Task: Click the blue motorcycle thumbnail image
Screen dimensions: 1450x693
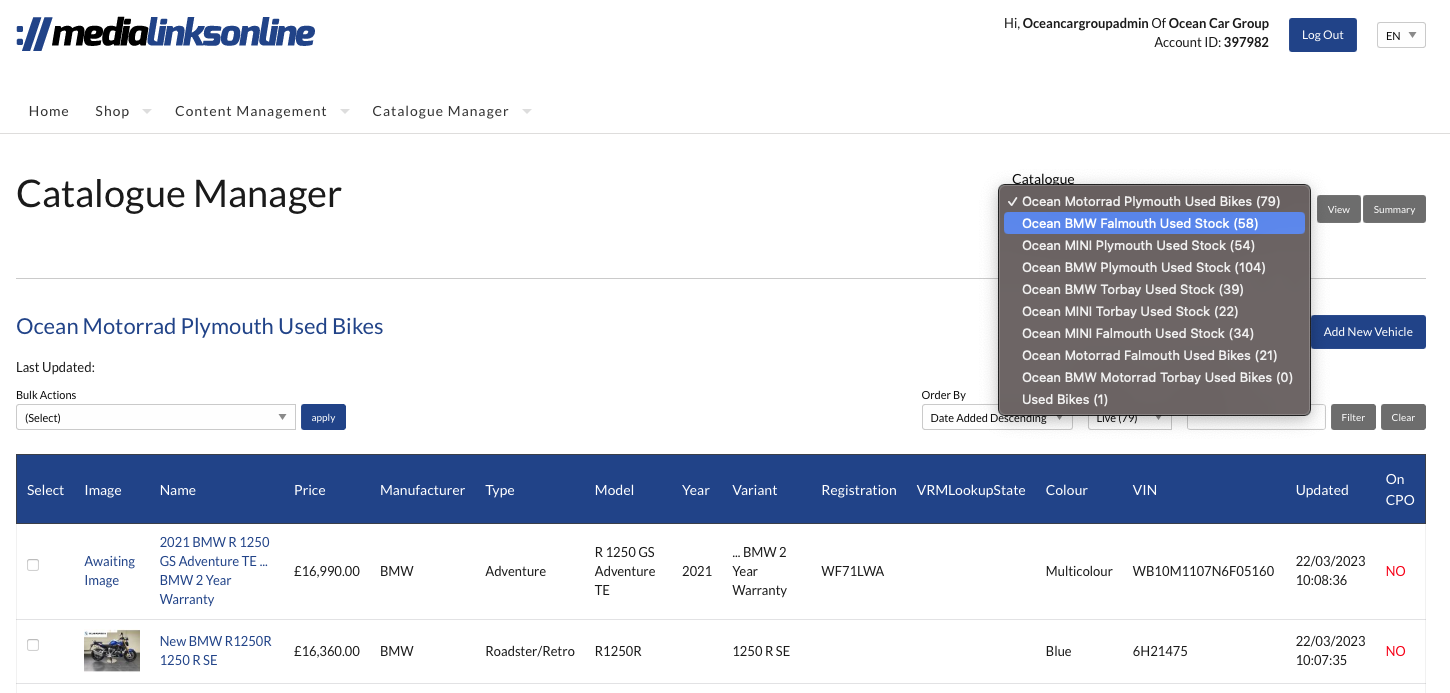Action: click(x=112, y=651)
